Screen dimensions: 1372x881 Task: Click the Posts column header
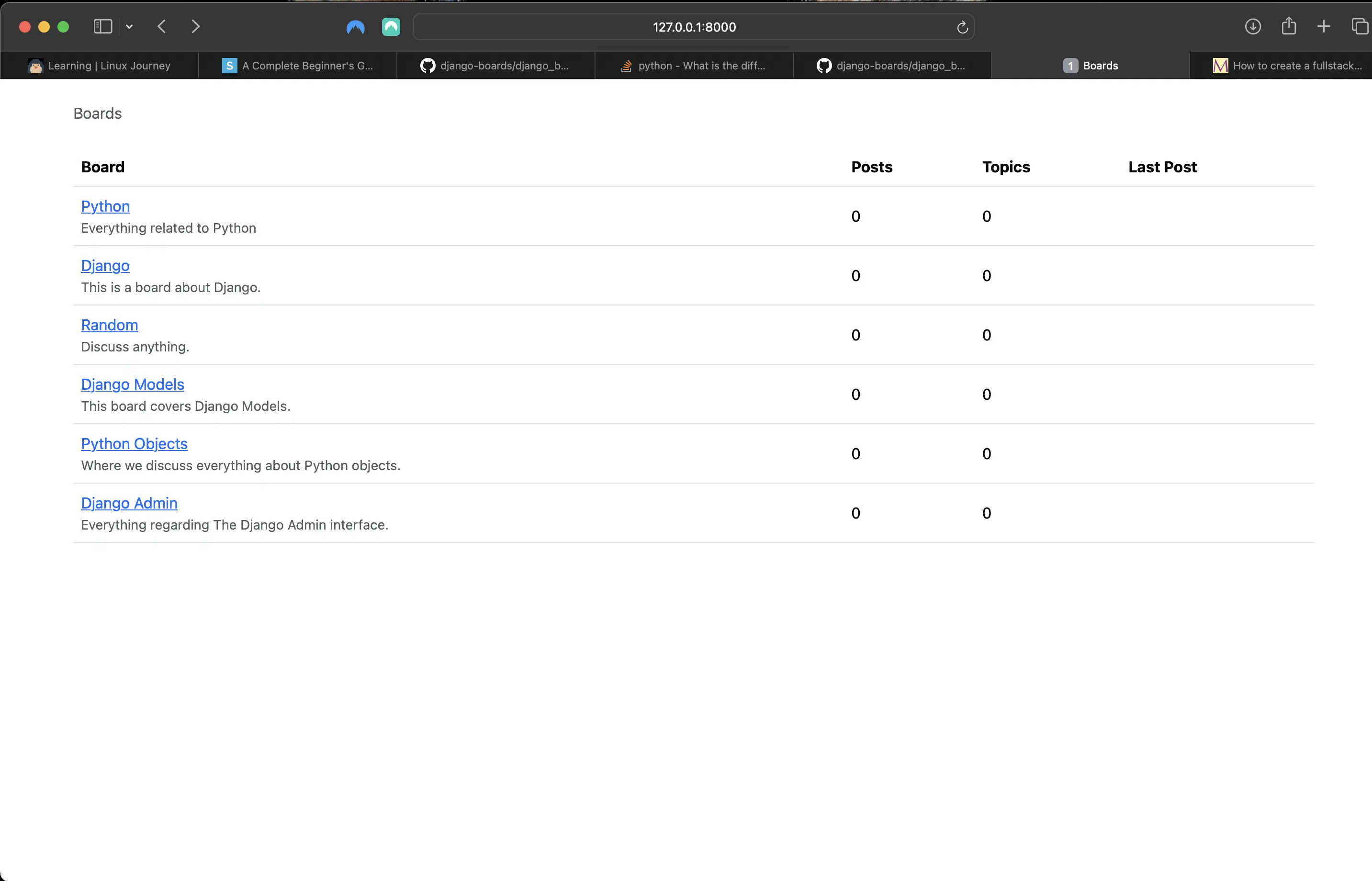pos(872,167)
